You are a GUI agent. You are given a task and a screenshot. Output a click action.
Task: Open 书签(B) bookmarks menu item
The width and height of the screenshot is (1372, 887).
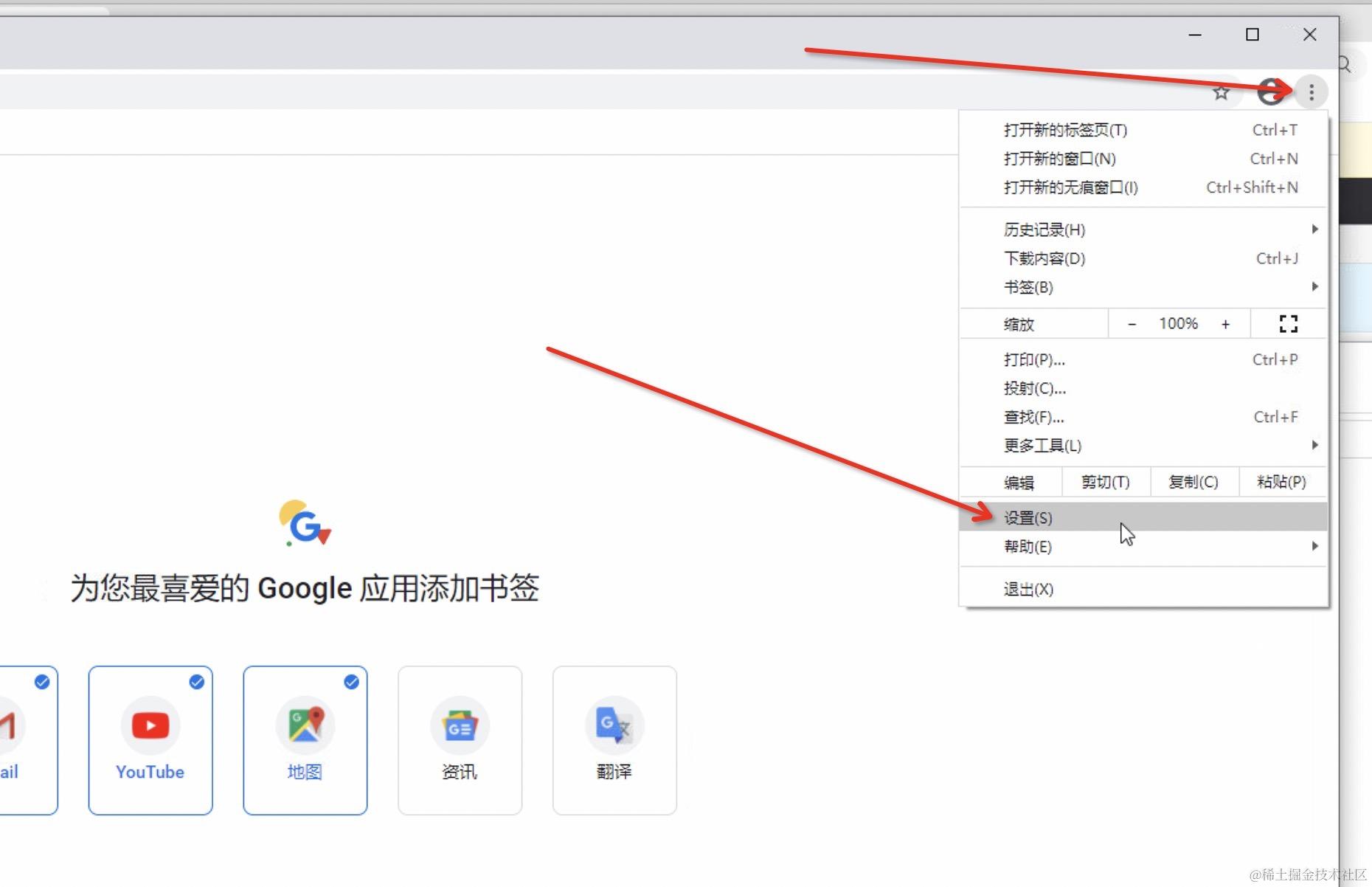tap(1143, 287)
